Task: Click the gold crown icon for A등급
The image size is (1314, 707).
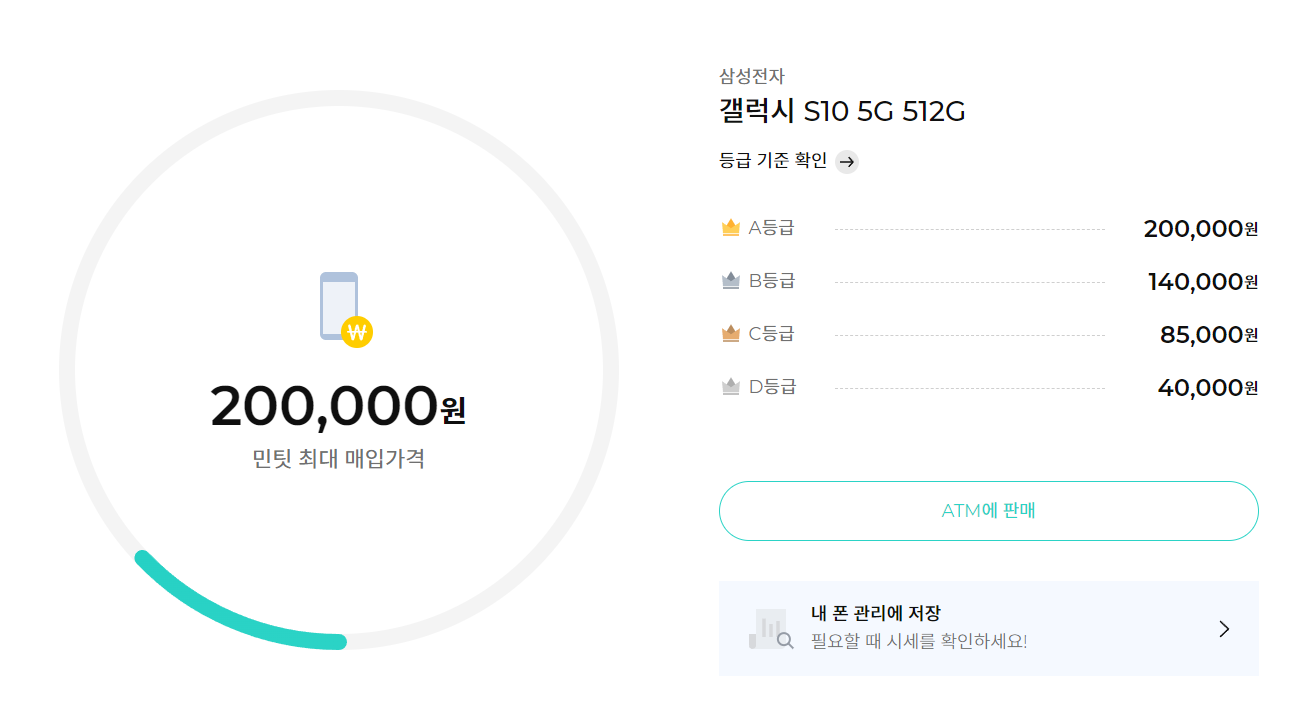Action: coord(730,228)
